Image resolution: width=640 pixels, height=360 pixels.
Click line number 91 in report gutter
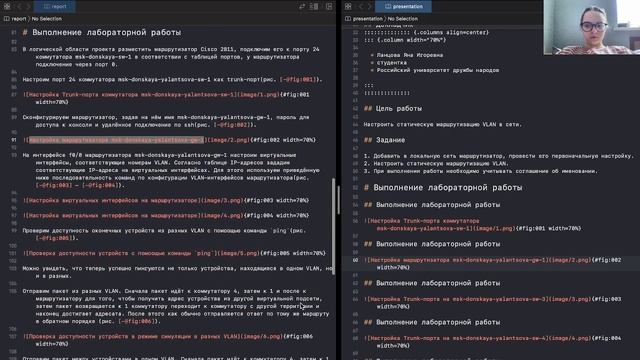14,140
